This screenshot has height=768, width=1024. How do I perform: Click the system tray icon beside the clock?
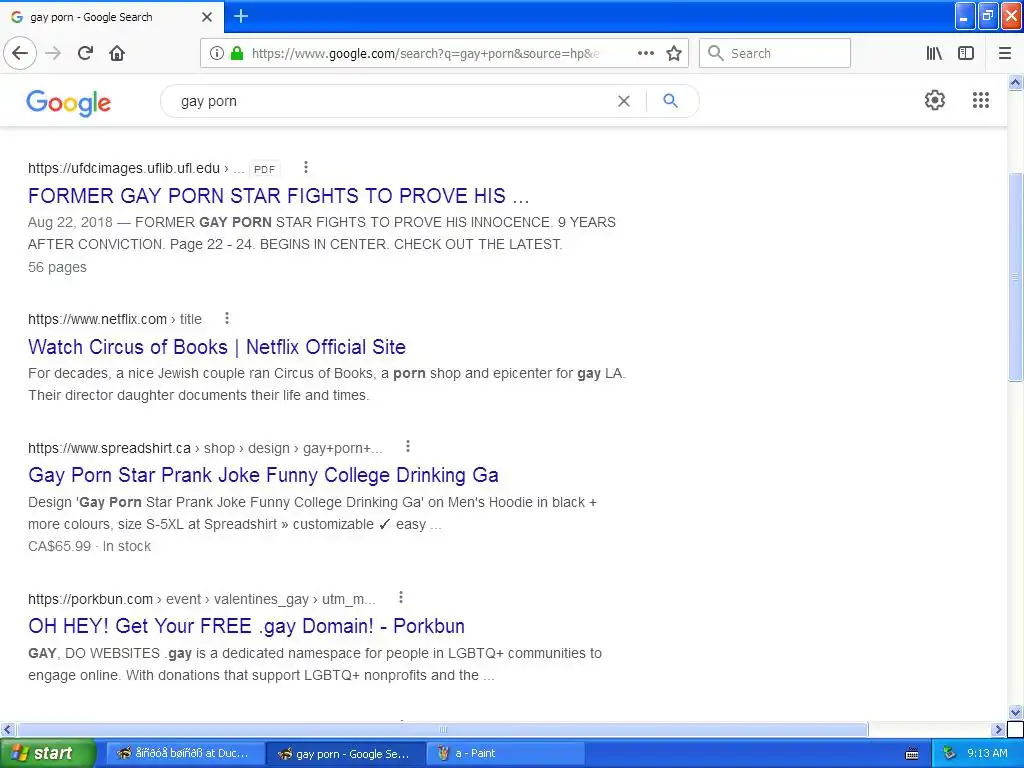[x=950, y=753]
